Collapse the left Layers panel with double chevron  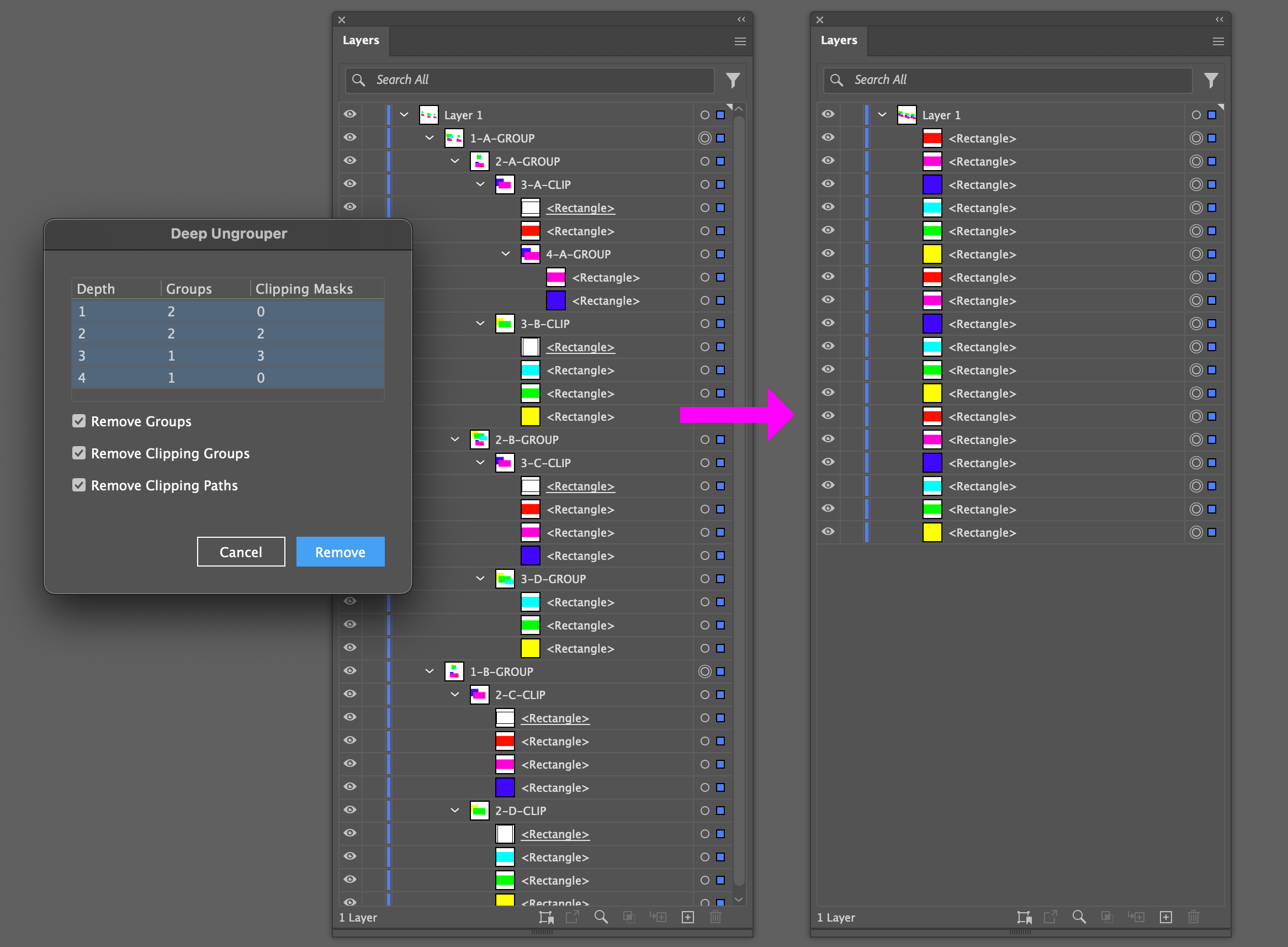click(740, 19)
